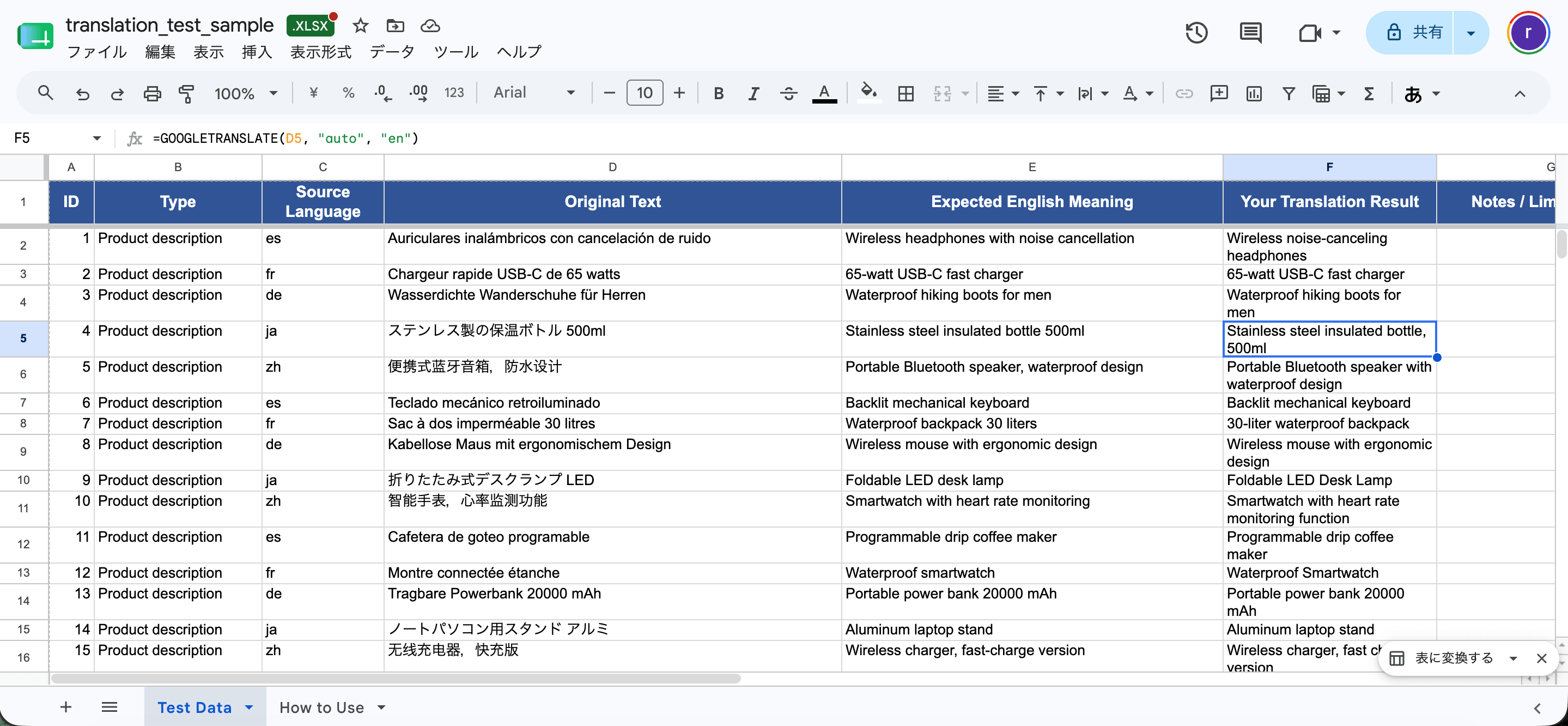Click the insert chart icon

[x=1254, y=93]
